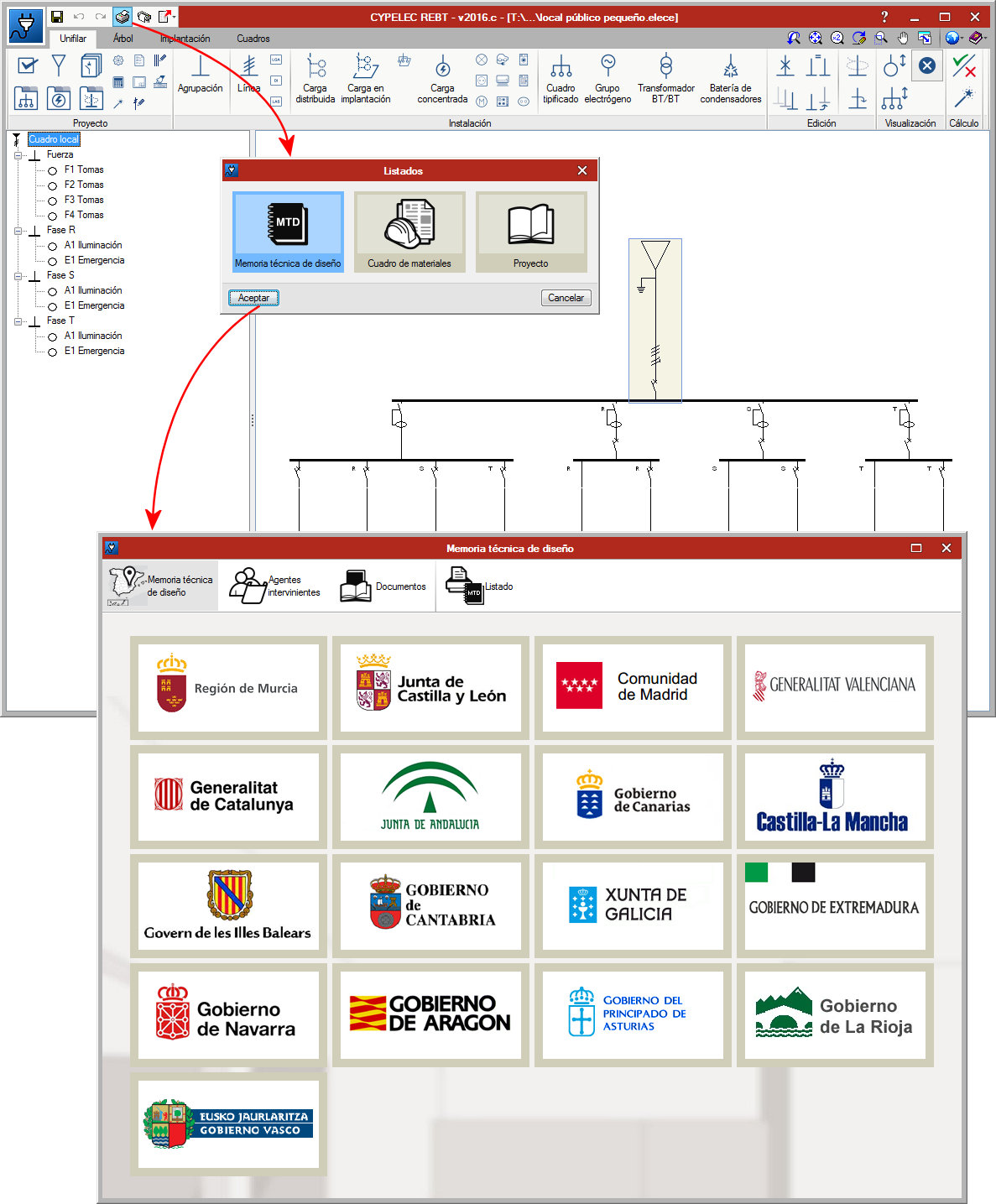The image size is (996, 1204).
Task: Collapse the Fase T branch
Action: tap(18, 321)
